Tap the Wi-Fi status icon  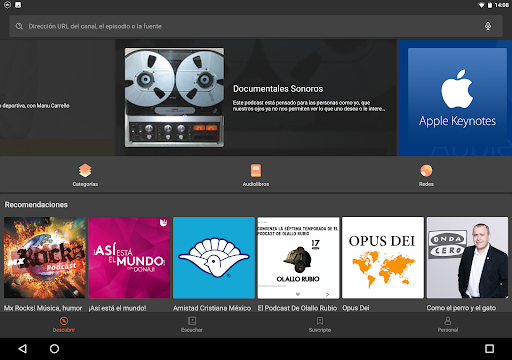(481, 5)
